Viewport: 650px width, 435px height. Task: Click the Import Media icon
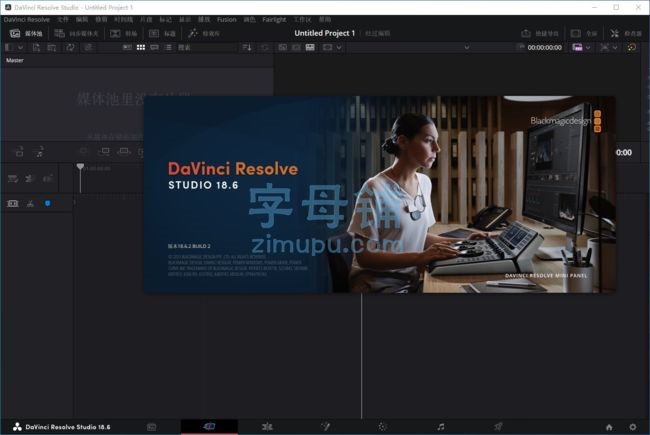pyautogui.click(x=36, y=48)
